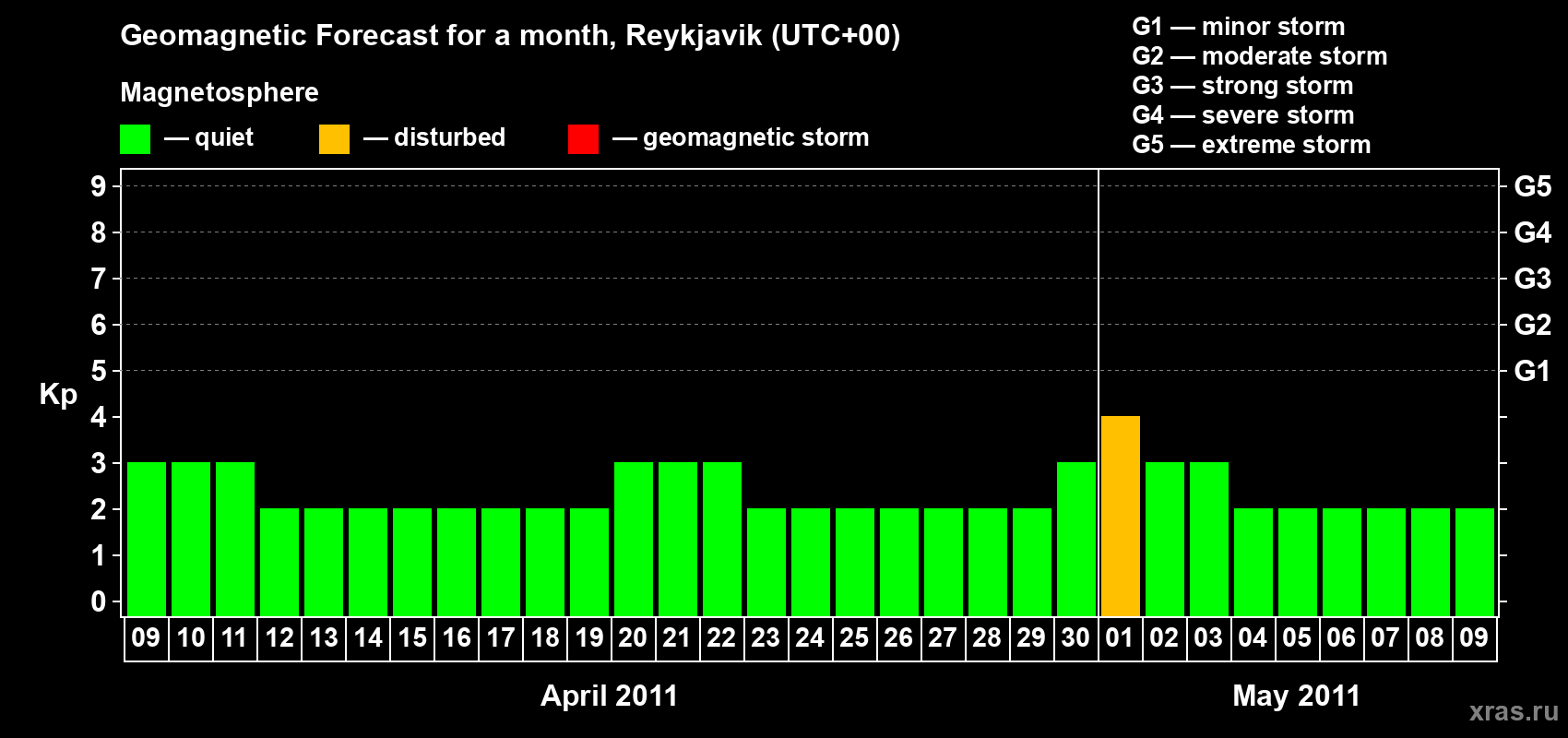Click the G2 label on right axis

pyautogui.click(x=1533, y=325)
